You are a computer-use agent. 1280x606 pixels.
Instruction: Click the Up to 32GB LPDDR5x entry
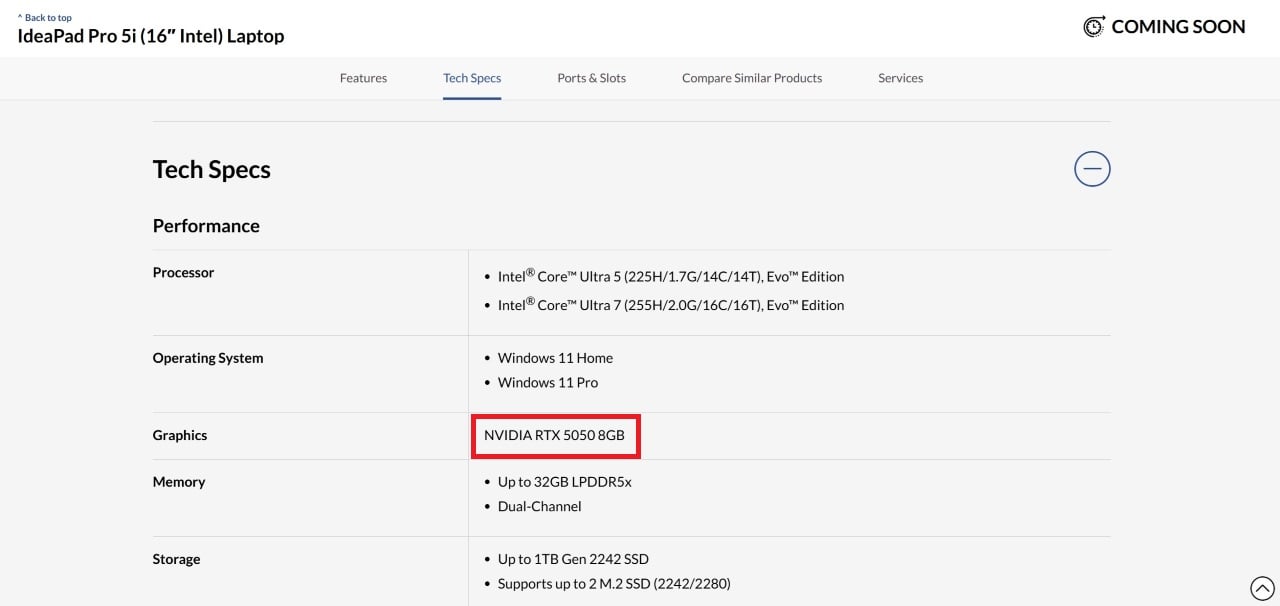click(x=565, y=482)
